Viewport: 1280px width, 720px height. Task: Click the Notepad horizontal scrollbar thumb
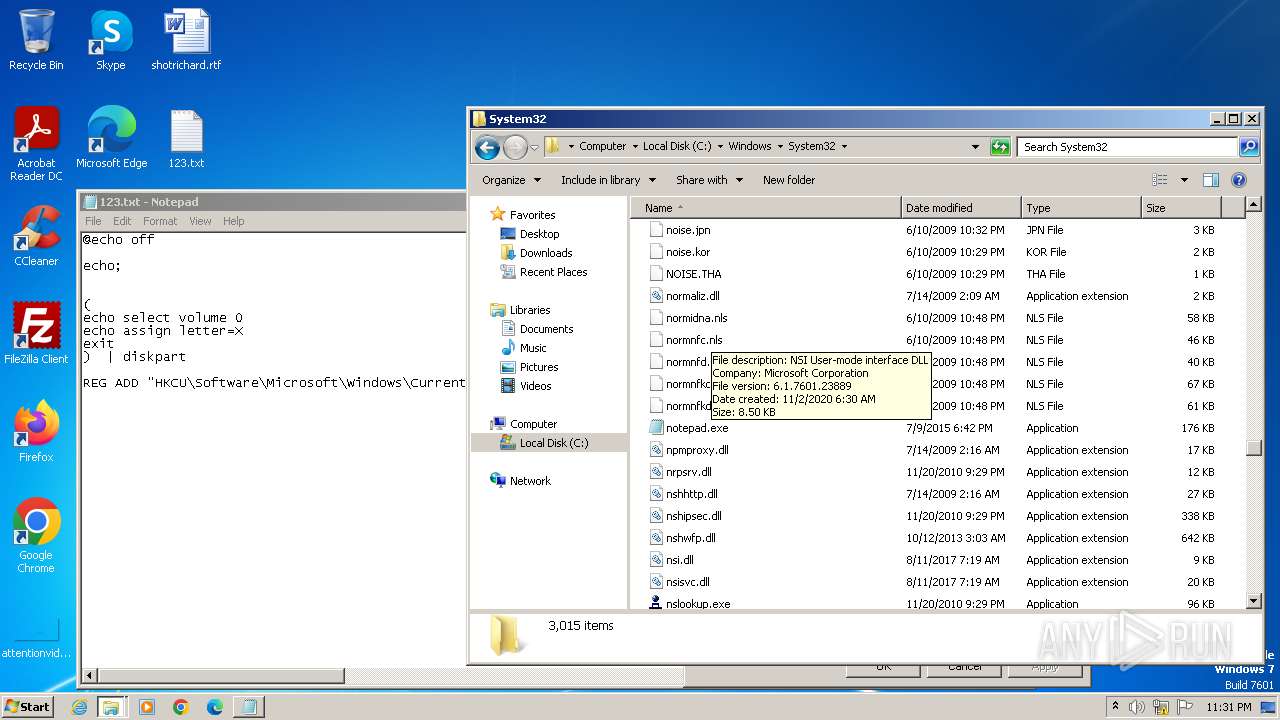click(220, 676)
